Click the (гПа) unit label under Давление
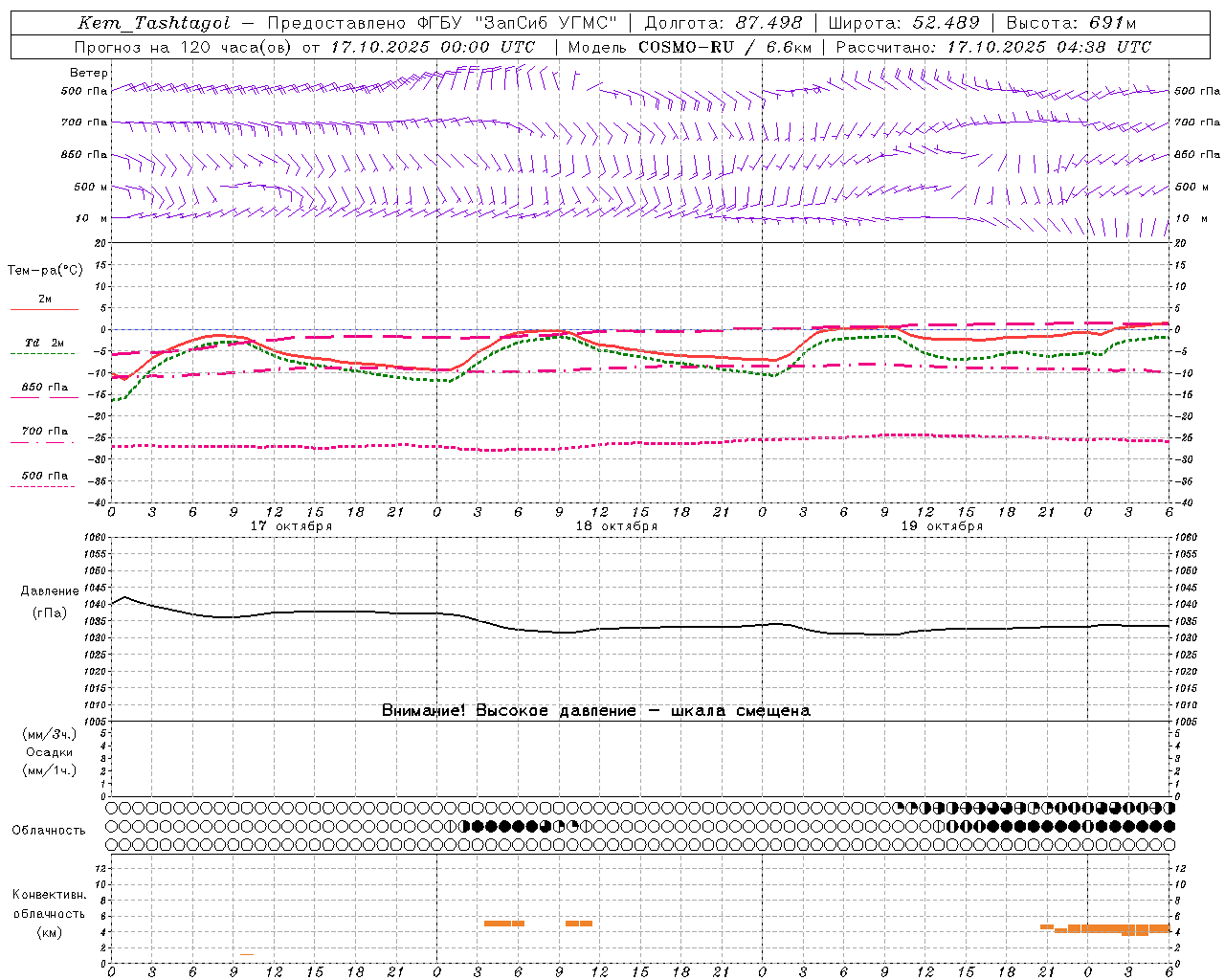This screenshot has width=1225, height=980. click(x=50, y=613)
